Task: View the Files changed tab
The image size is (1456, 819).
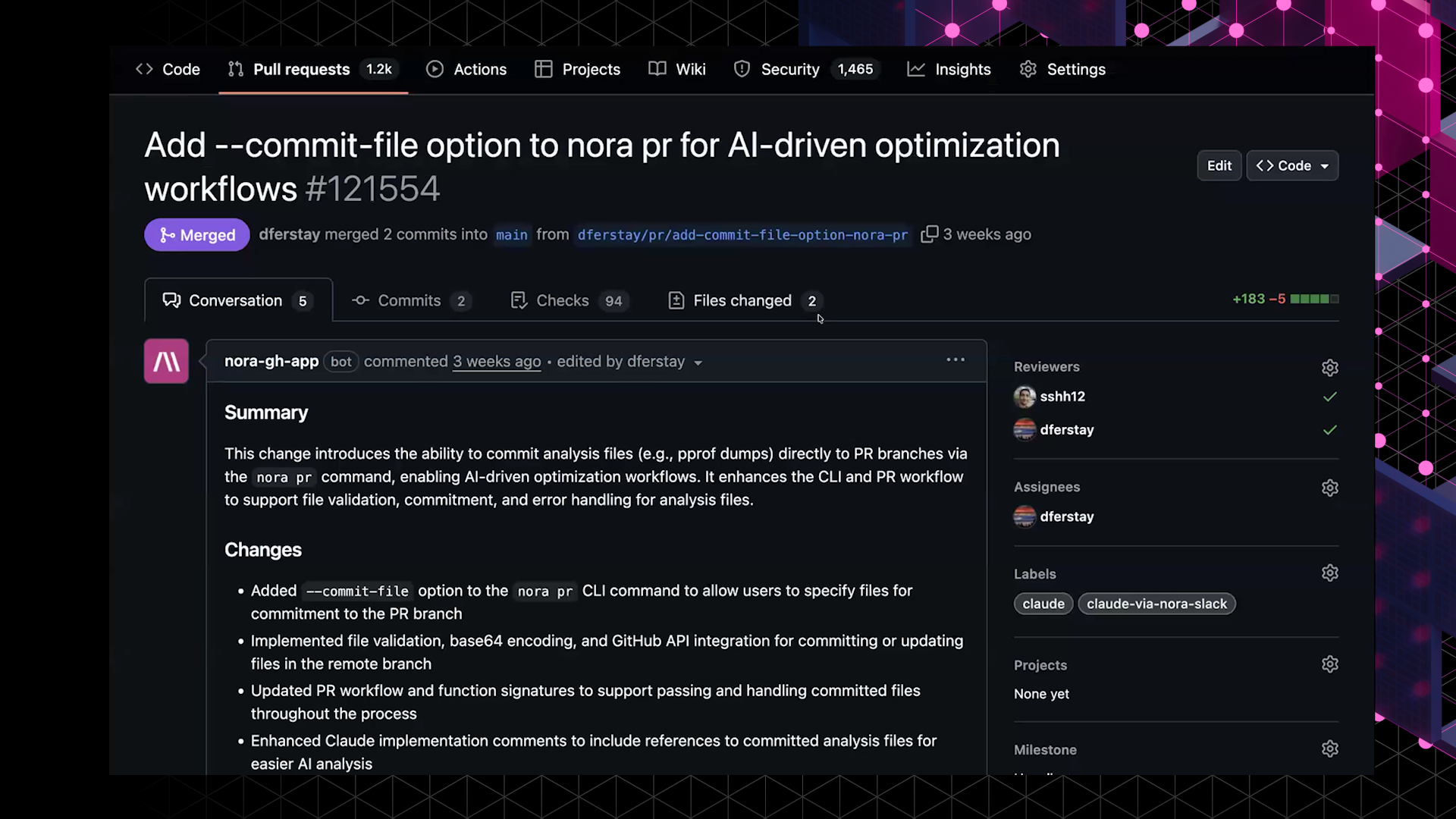Action: [745, 300]
